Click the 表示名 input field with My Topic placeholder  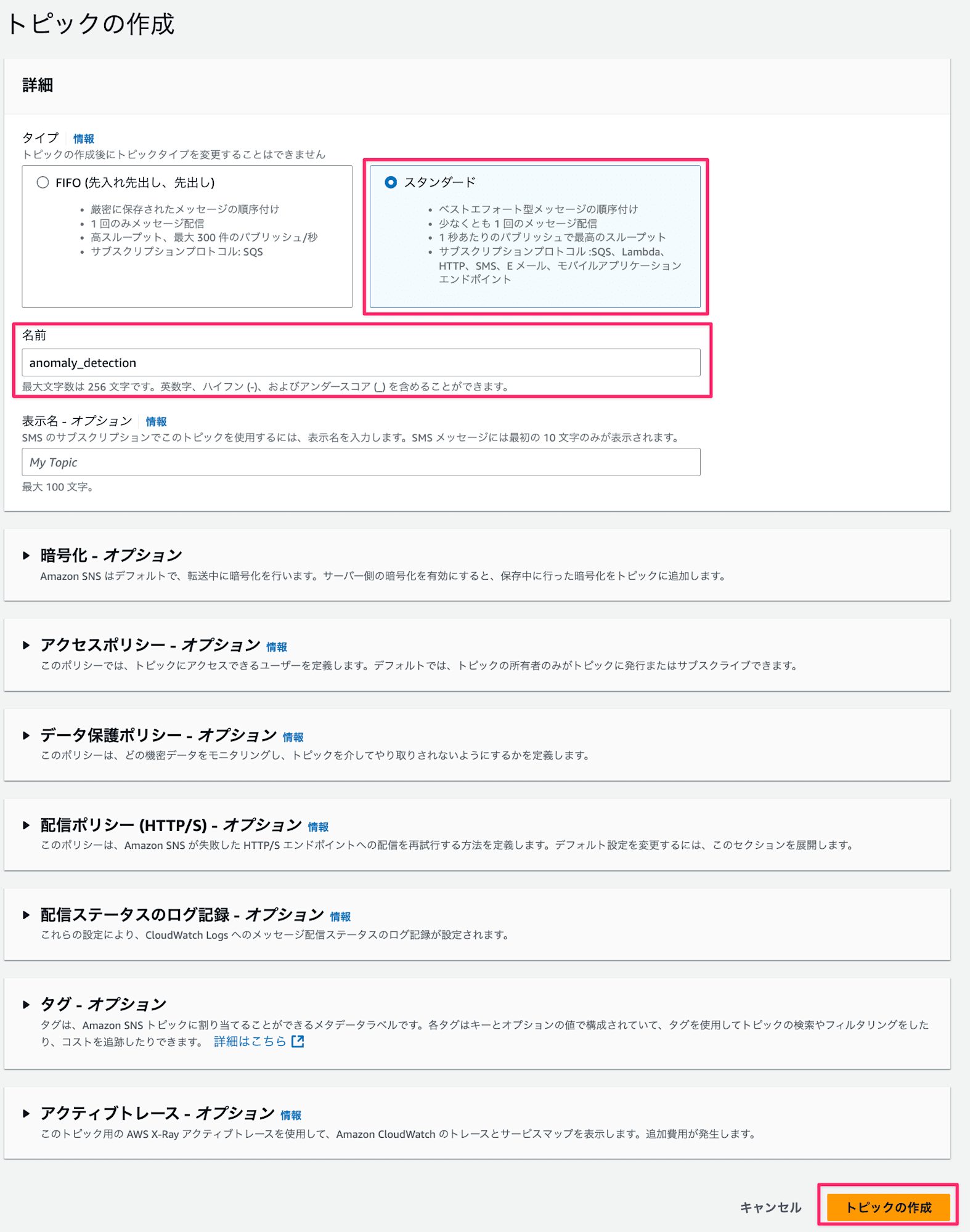tap(361, 462)
